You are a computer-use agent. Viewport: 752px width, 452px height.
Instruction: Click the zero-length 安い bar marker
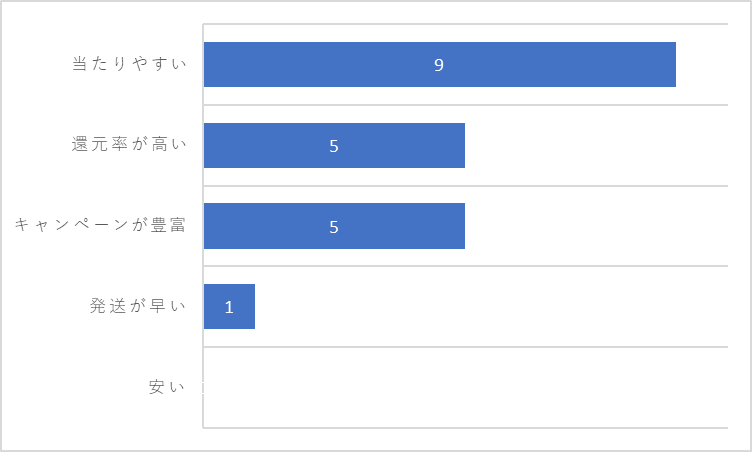pos(204,388)
